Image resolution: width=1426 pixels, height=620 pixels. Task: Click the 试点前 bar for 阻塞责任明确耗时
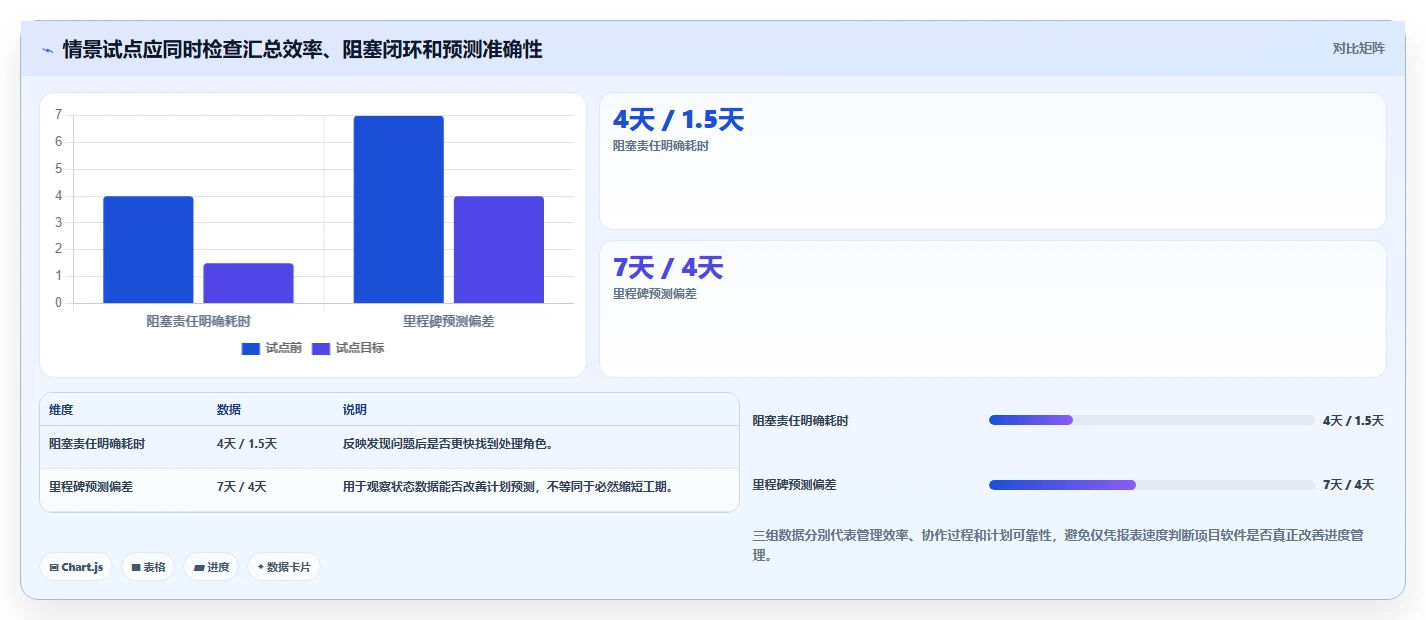click(x=148, y=249)
